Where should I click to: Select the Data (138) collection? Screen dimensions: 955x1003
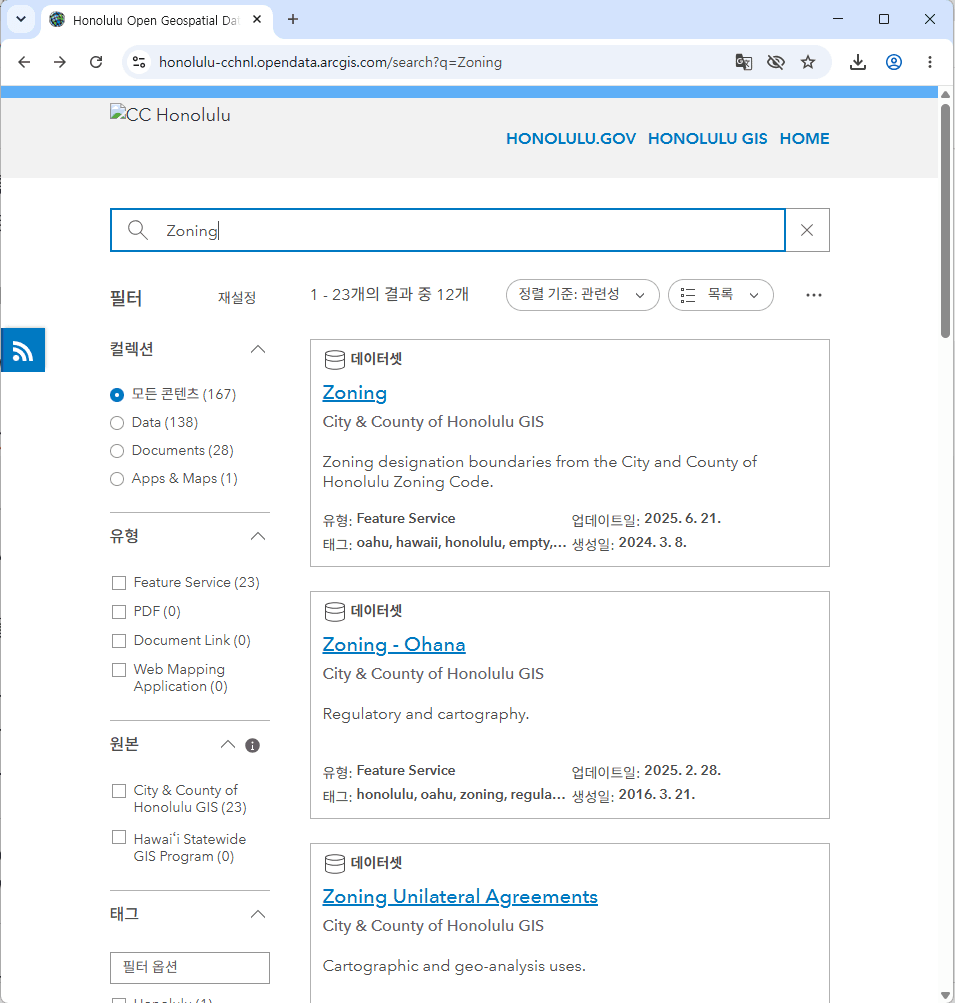(116, 423)
